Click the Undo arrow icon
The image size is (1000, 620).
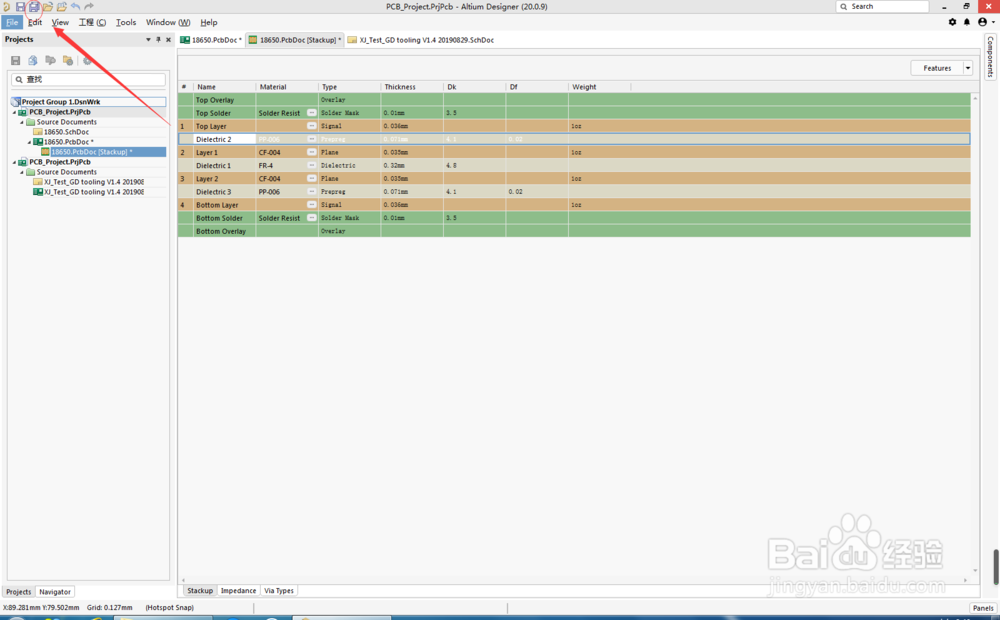[75, 7]
